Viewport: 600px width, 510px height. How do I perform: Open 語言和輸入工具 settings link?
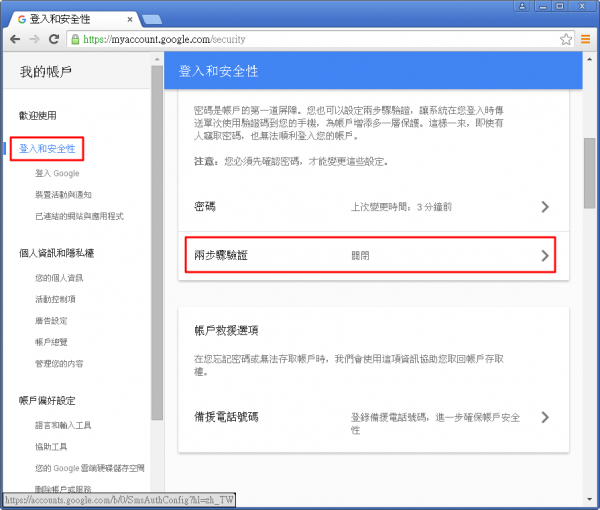[x=65, y=425]
